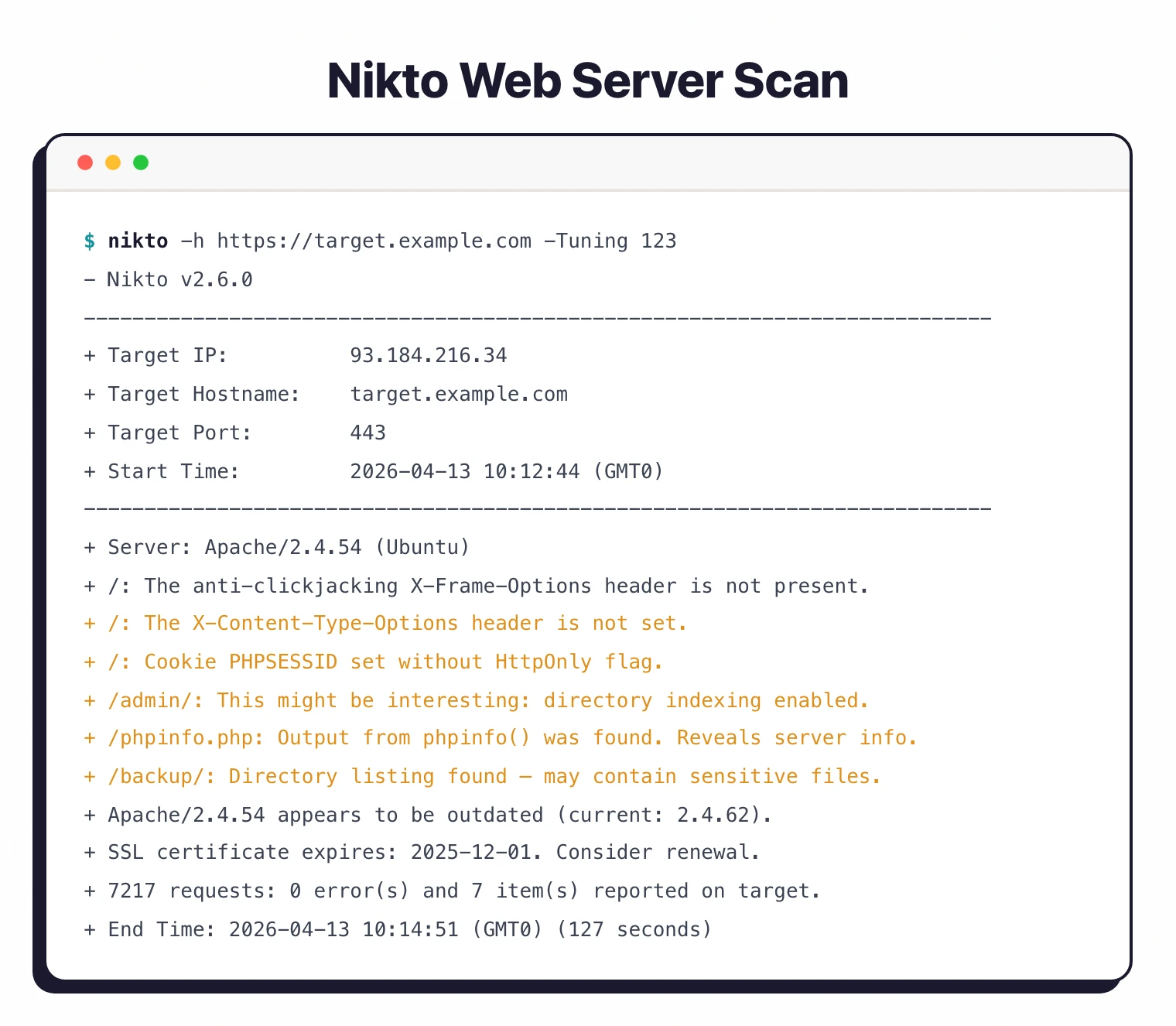Click the SSL certificate expiry warning line
The width and height of the screenshot is (1176, 1026).
(422, 852)
